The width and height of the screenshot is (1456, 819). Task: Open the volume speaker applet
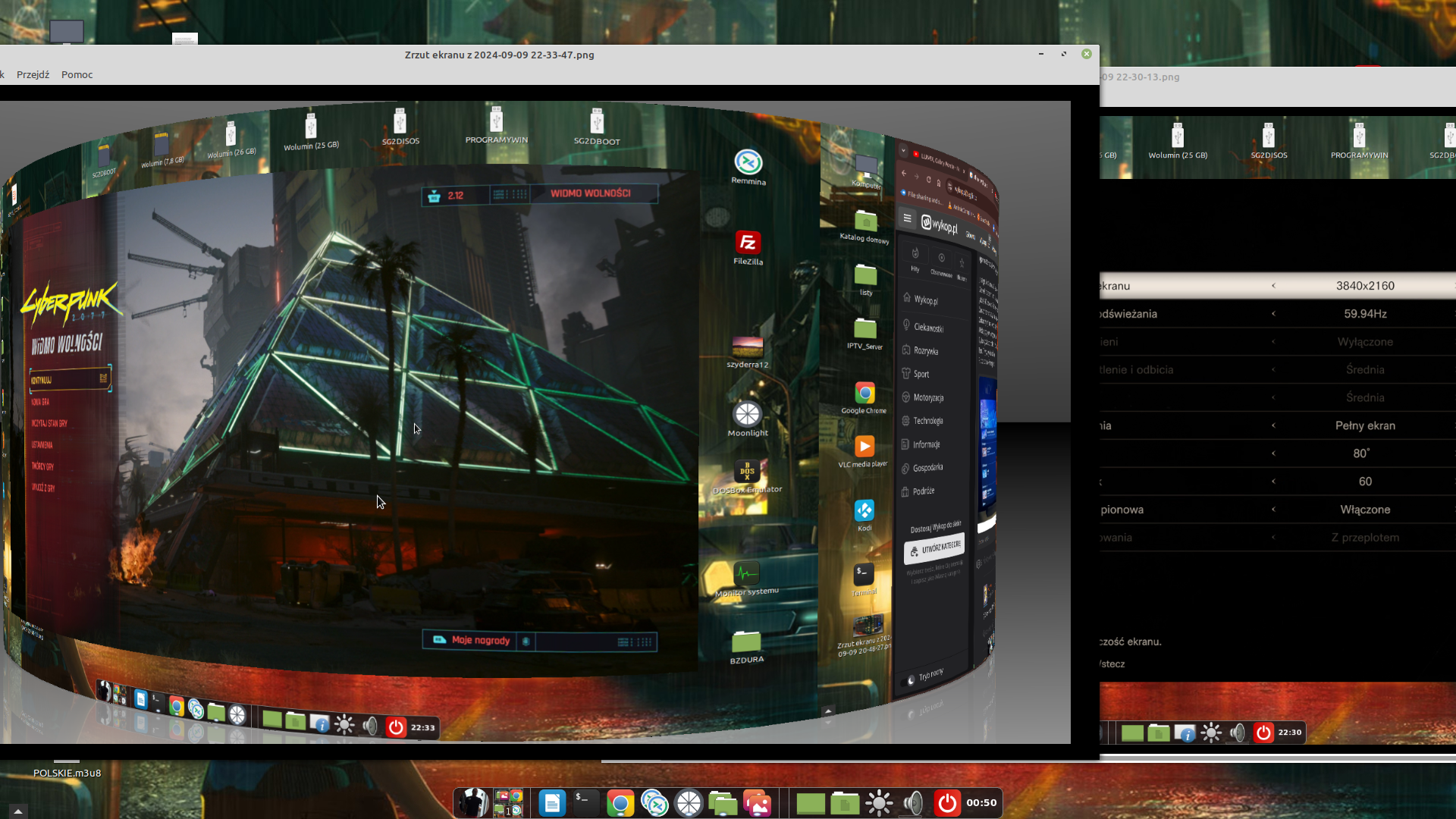[913, 802]
